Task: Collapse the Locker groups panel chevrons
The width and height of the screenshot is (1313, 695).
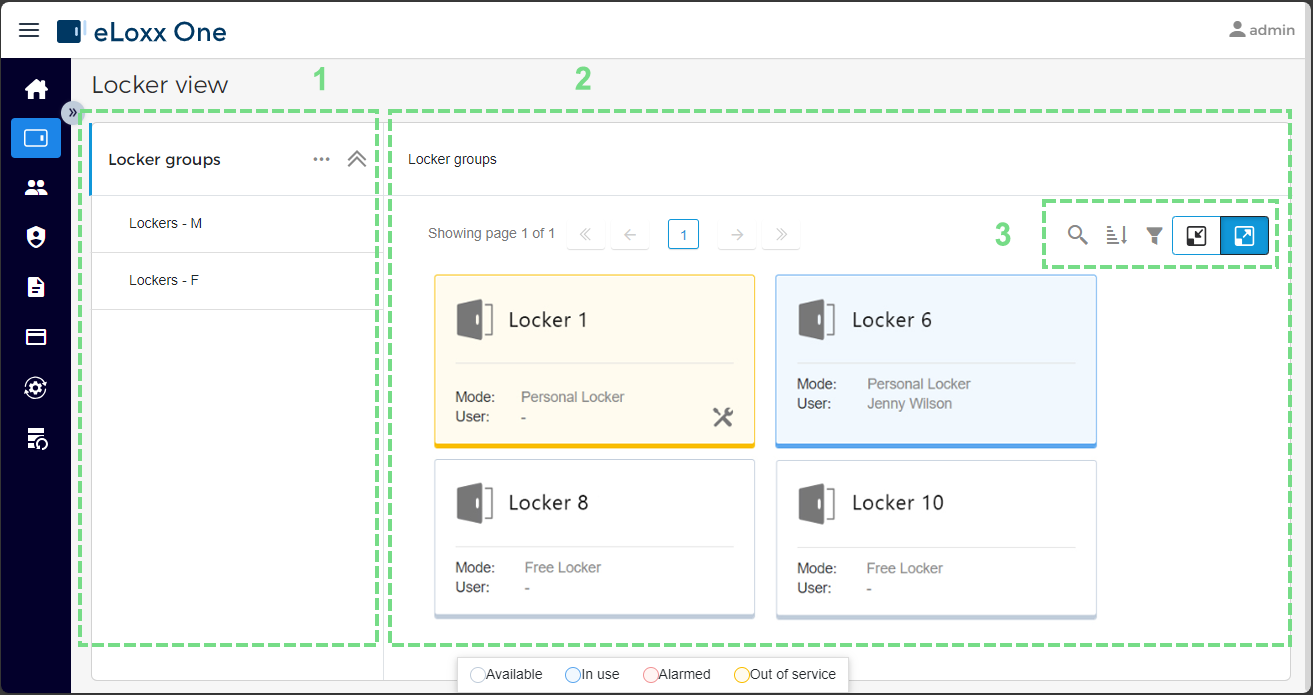Action: pos(356,159)
